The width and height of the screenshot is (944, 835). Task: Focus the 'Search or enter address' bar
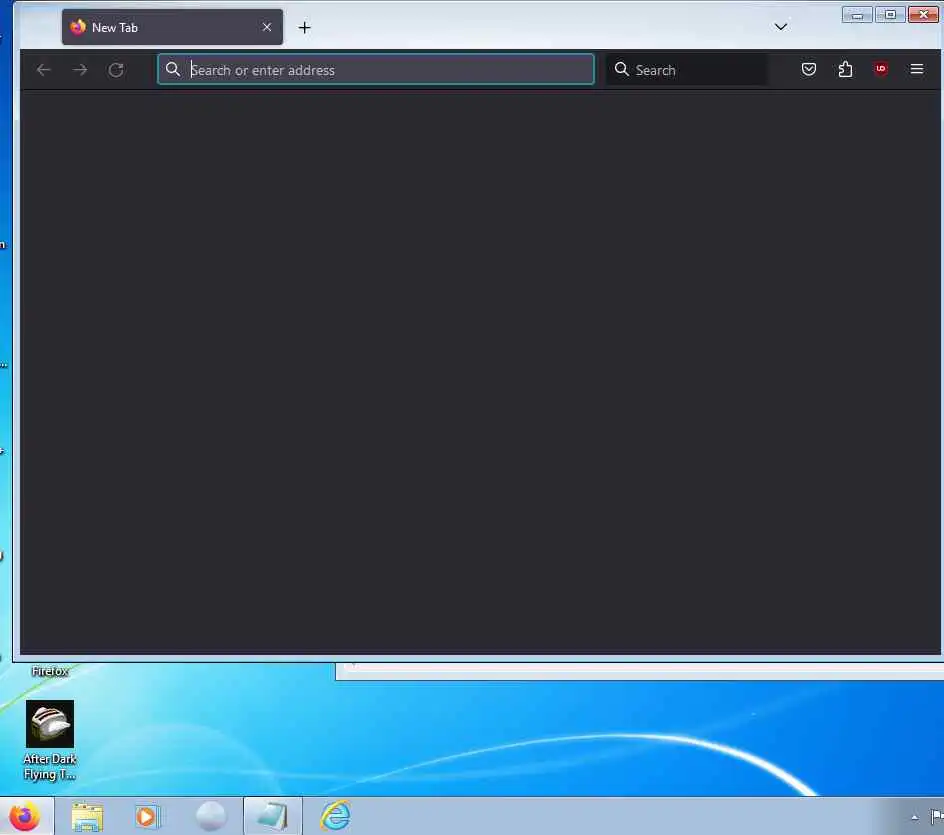[376, 69]
